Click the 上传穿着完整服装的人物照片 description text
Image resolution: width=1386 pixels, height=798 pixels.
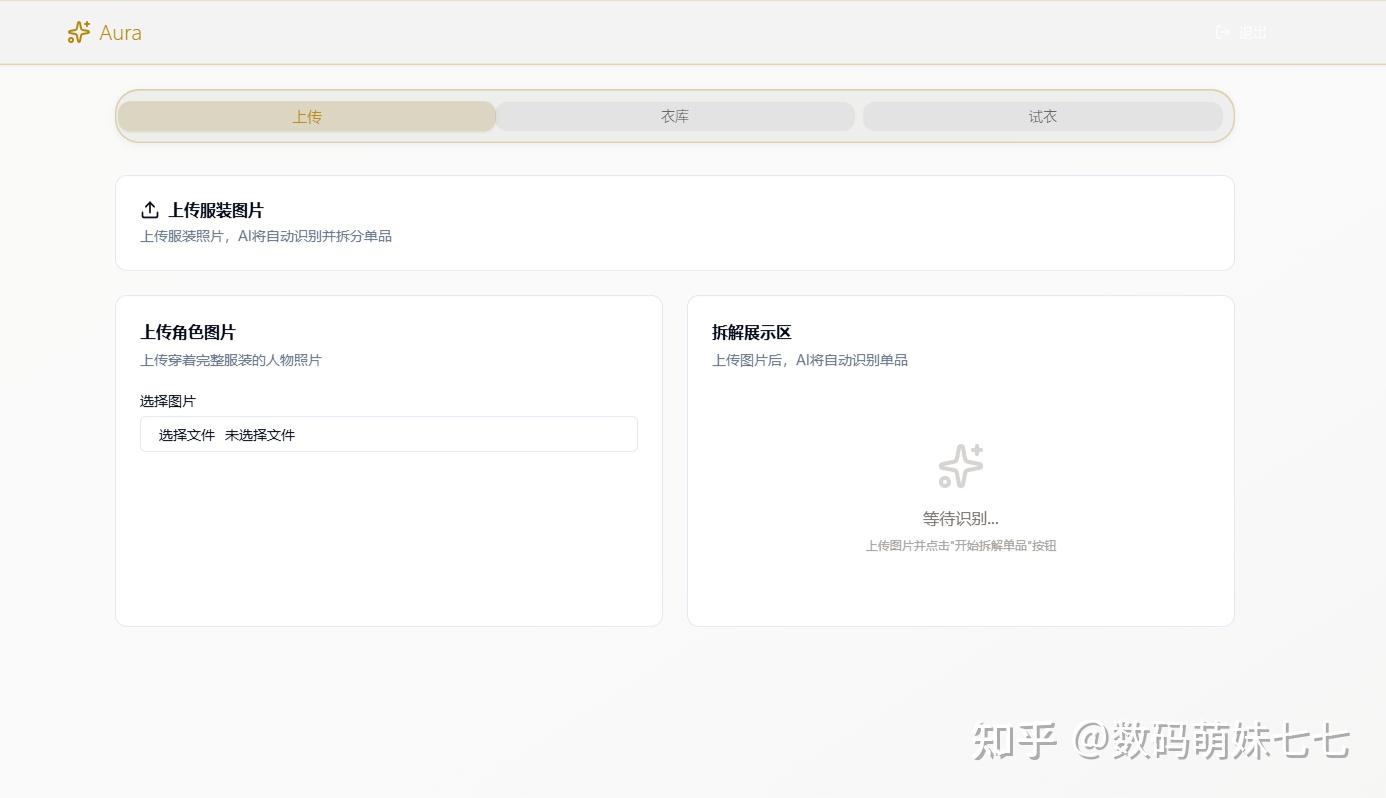pyautogui.click(x=230, y=360)
